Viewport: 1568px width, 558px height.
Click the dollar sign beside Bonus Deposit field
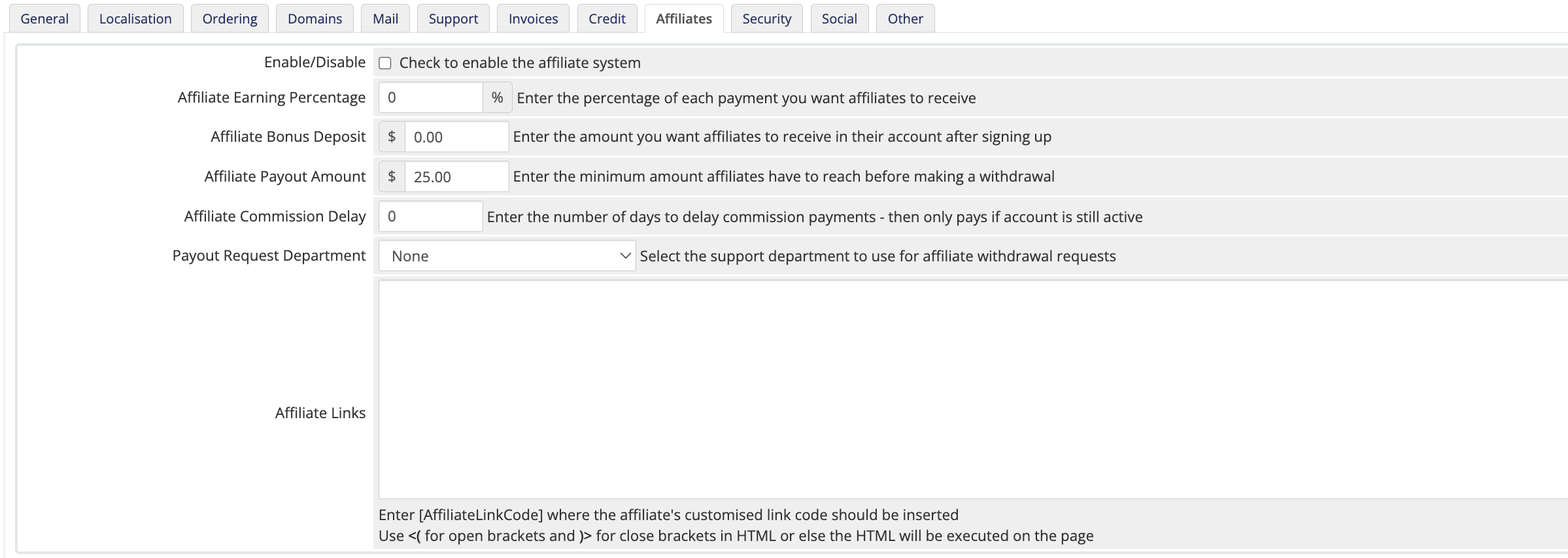pyautogui.click(x=392, y=137)
